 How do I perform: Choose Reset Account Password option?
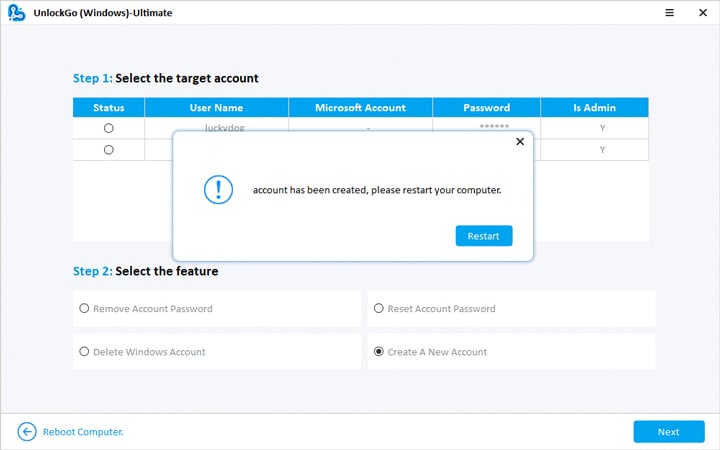pos(379,309)
